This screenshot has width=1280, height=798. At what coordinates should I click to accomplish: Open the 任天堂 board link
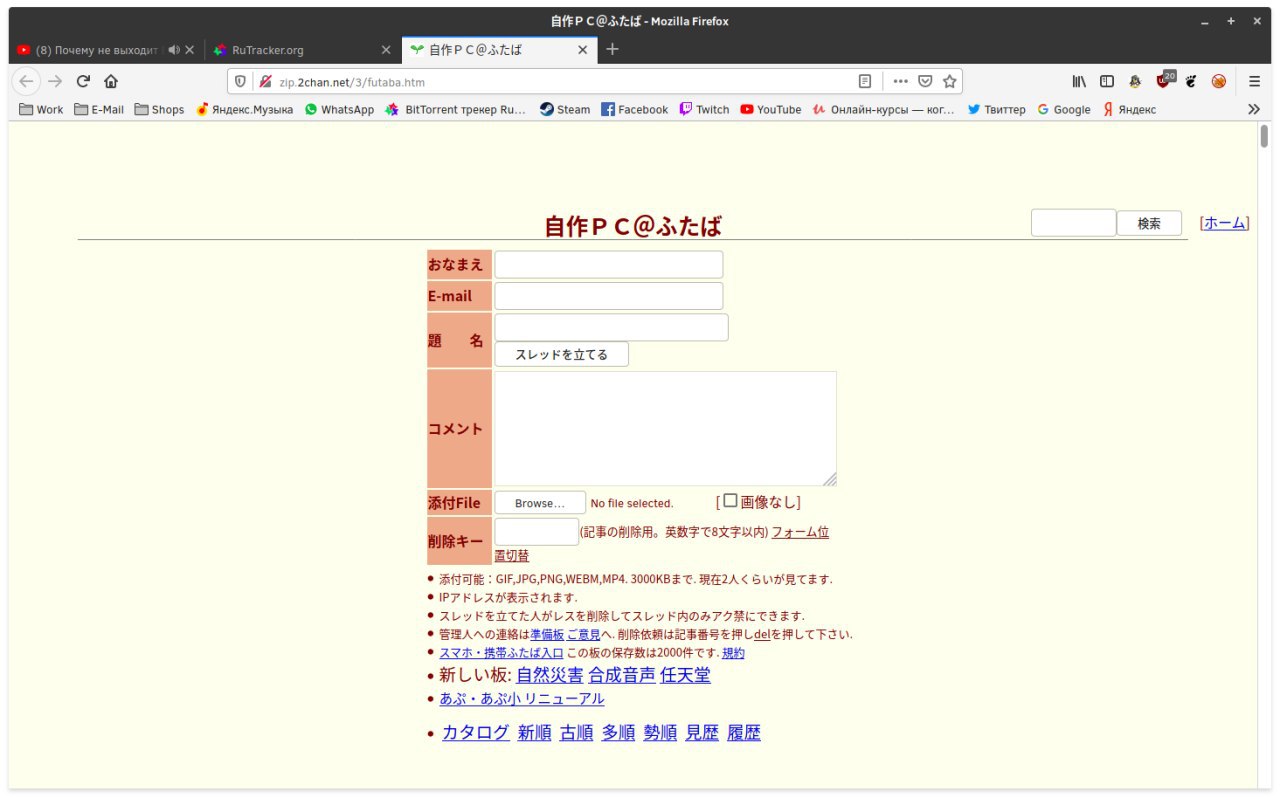[x=685, y=675]
